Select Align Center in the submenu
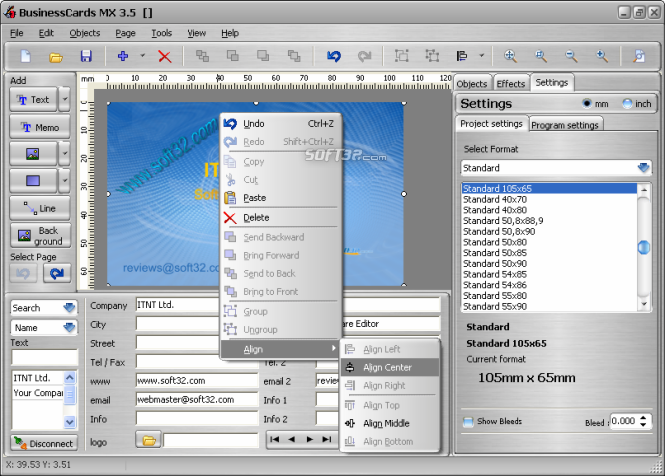The image size is (665, 476). click(x=390, y=367)
